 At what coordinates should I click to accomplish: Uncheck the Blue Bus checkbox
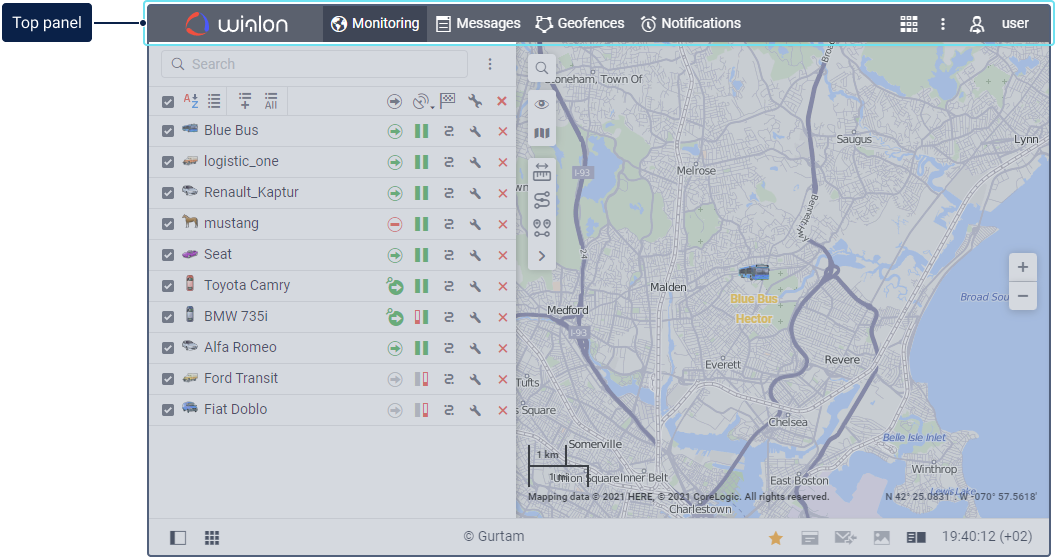[x=168, y=131]
